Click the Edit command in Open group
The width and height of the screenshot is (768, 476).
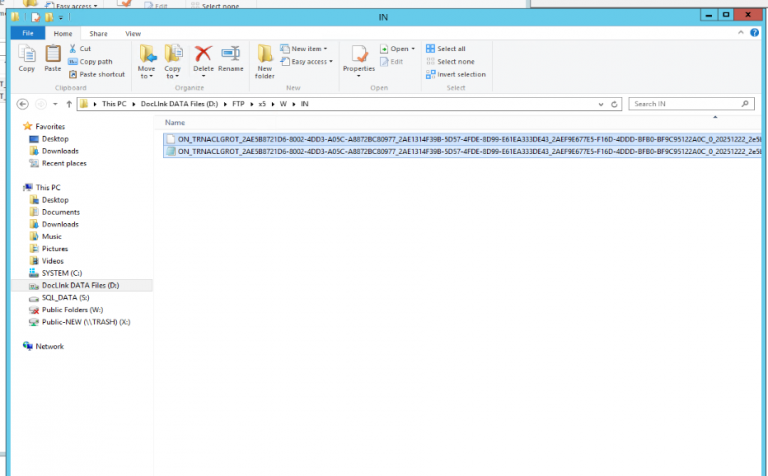pyautogui.click(x=391, y=62)
